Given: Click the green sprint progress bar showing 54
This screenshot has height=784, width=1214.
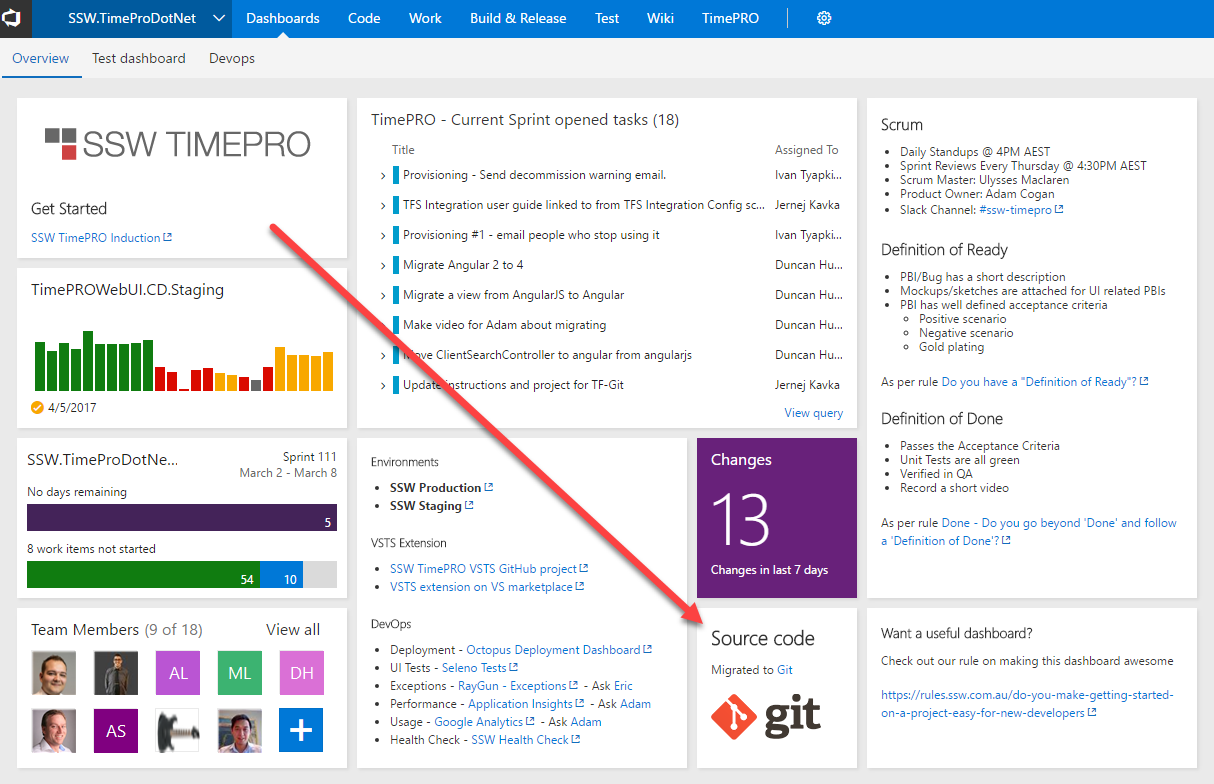Looking at the screenshot, I should [143, 574].
